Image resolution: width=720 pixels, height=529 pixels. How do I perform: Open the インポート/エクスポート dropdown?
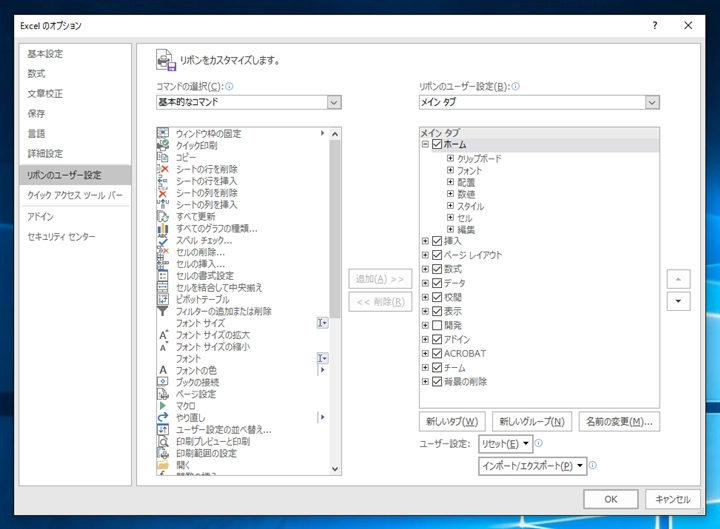pyautogui.click(x=533, y=466)
